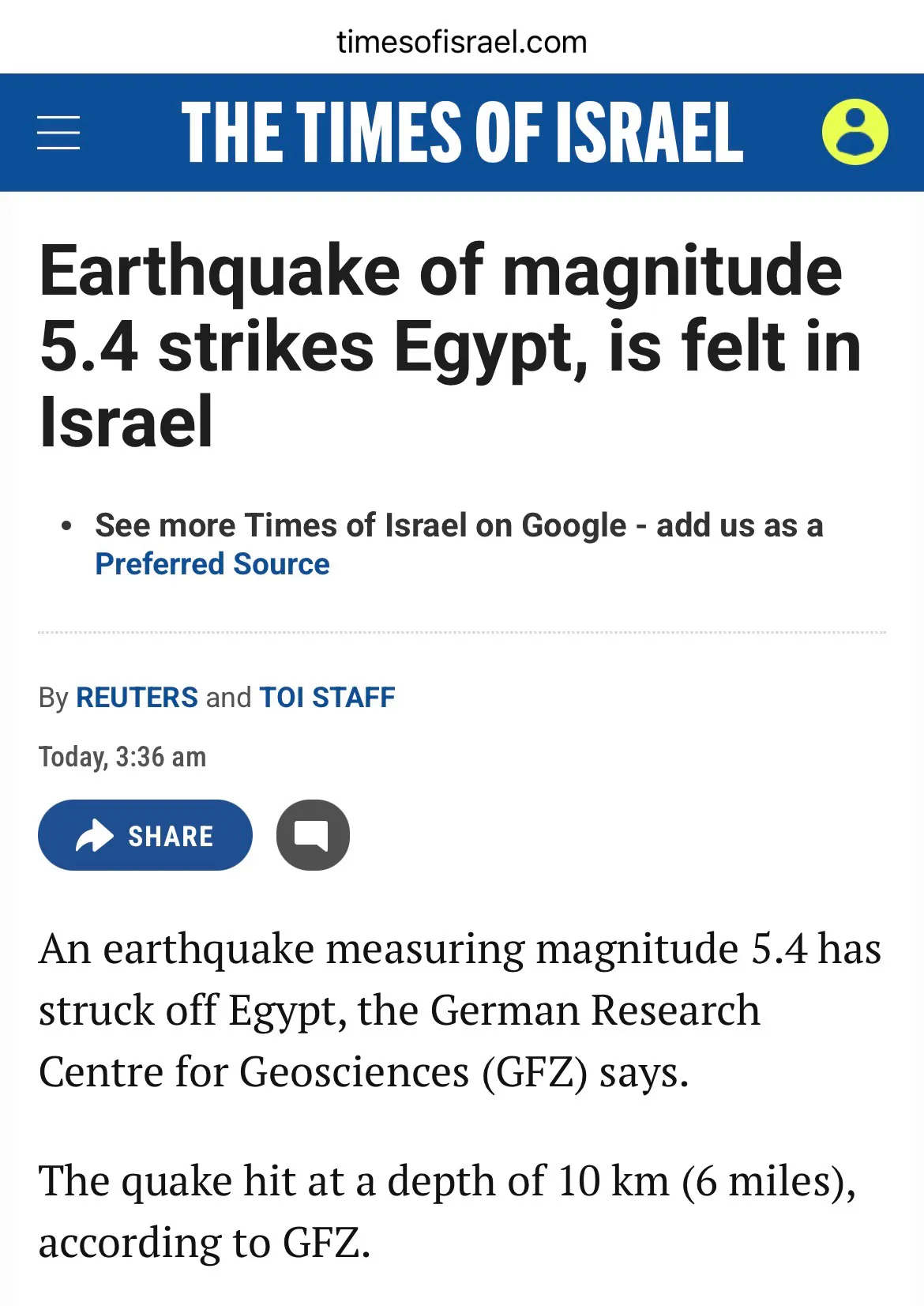Click the 'See more Times of Israel on Google' text
Viewport: 924px width, 1306px height.
tap(360, 525)
